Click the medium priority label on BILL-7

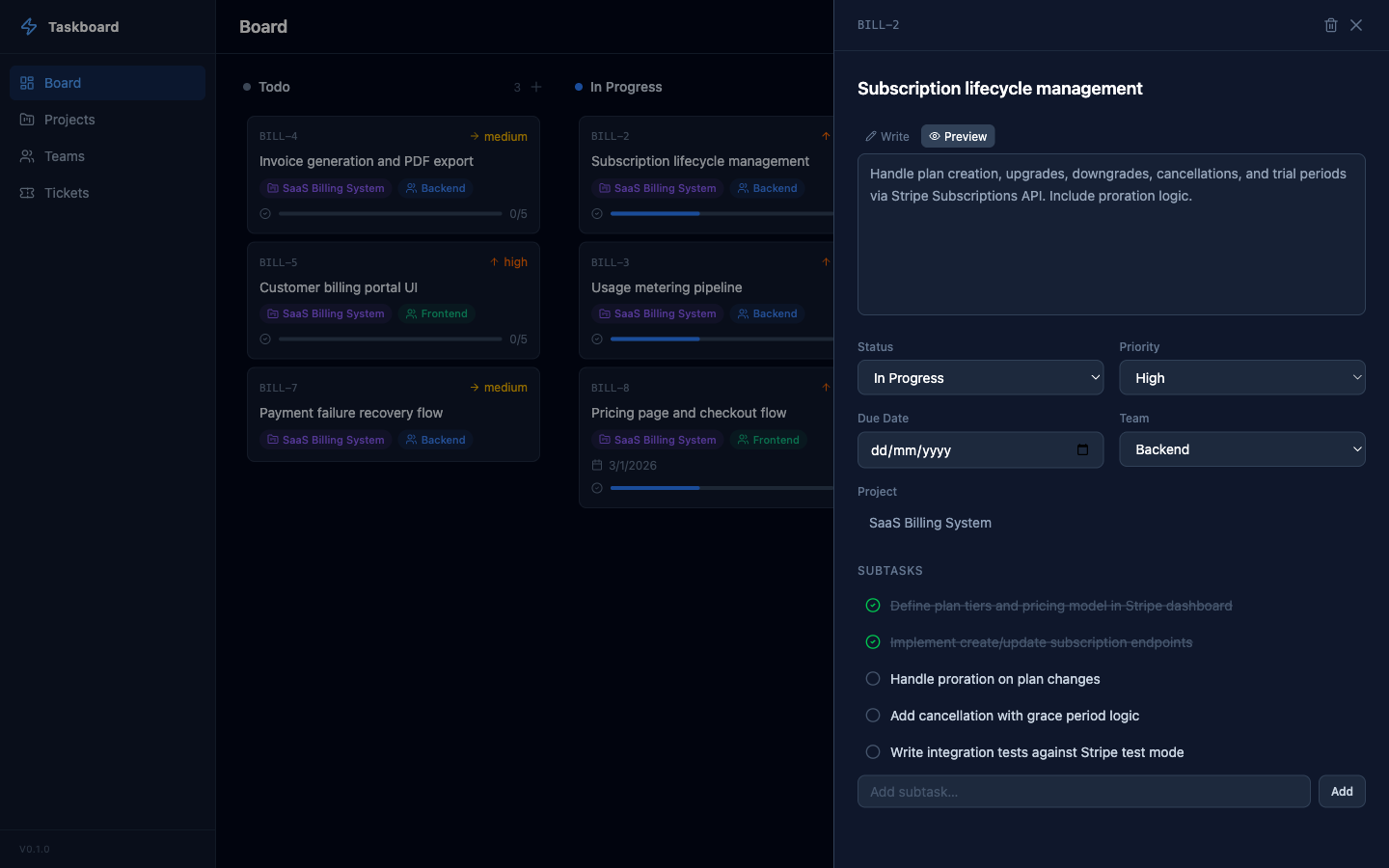click(499, 388)
